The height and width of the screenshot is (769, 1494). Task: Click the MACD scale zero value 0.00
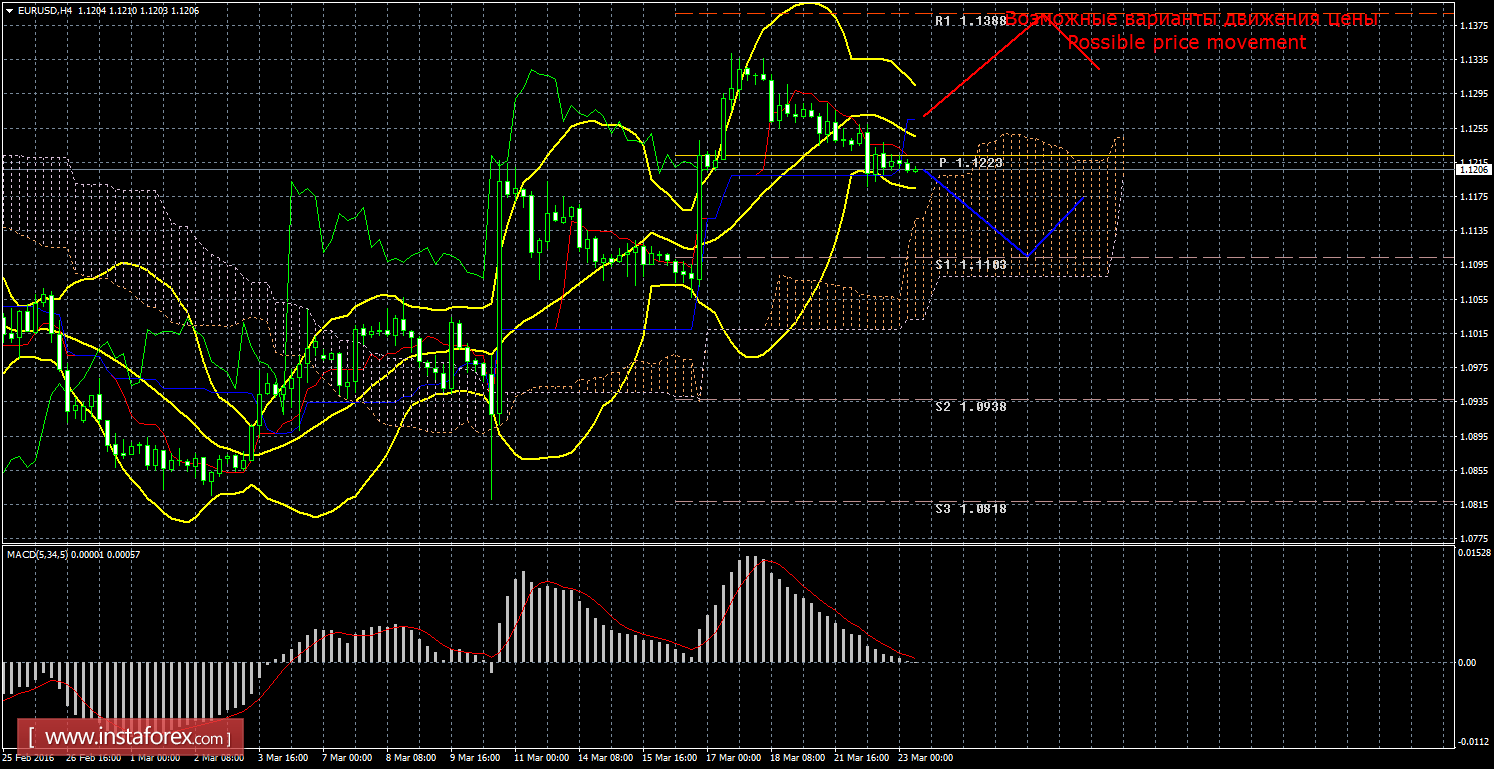(1469, 662)
